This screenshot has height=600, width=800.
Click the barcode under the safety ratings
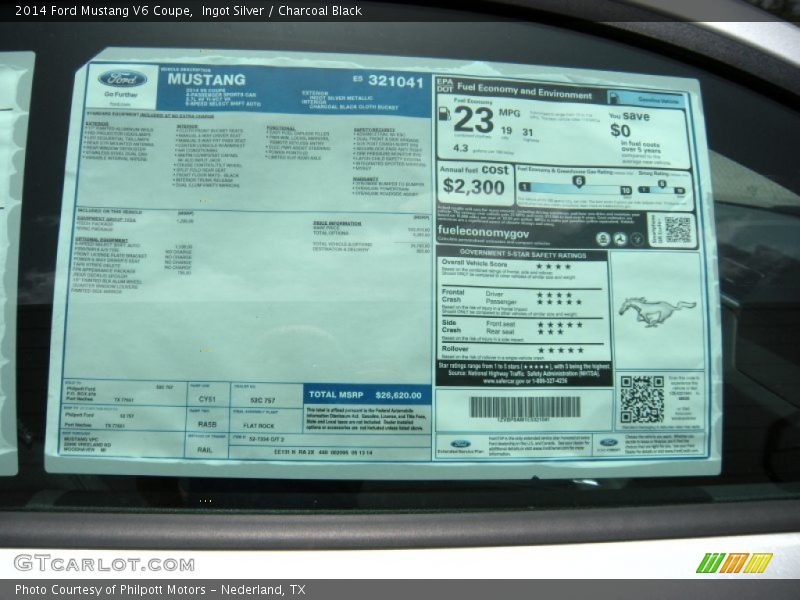524,407
